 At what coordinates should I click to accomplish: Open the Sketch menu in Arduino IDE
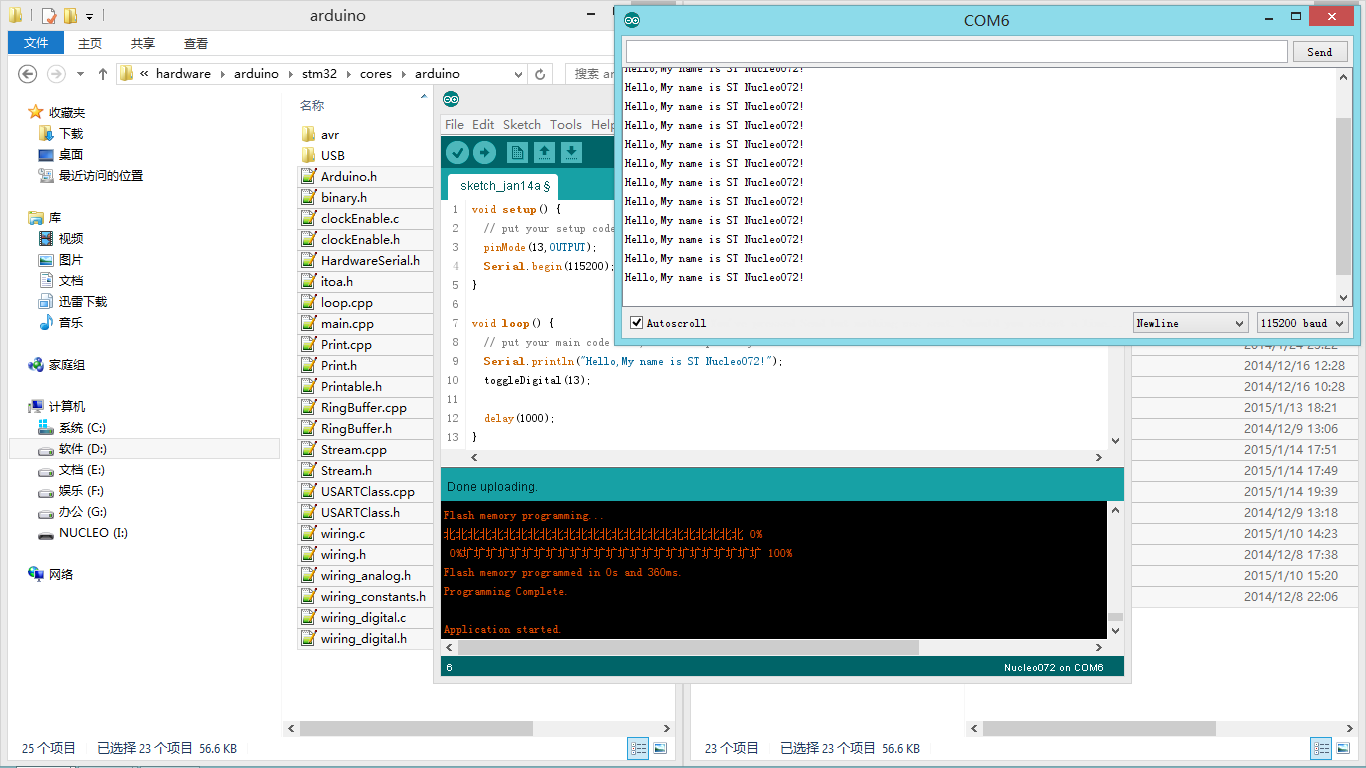[521, 125]
